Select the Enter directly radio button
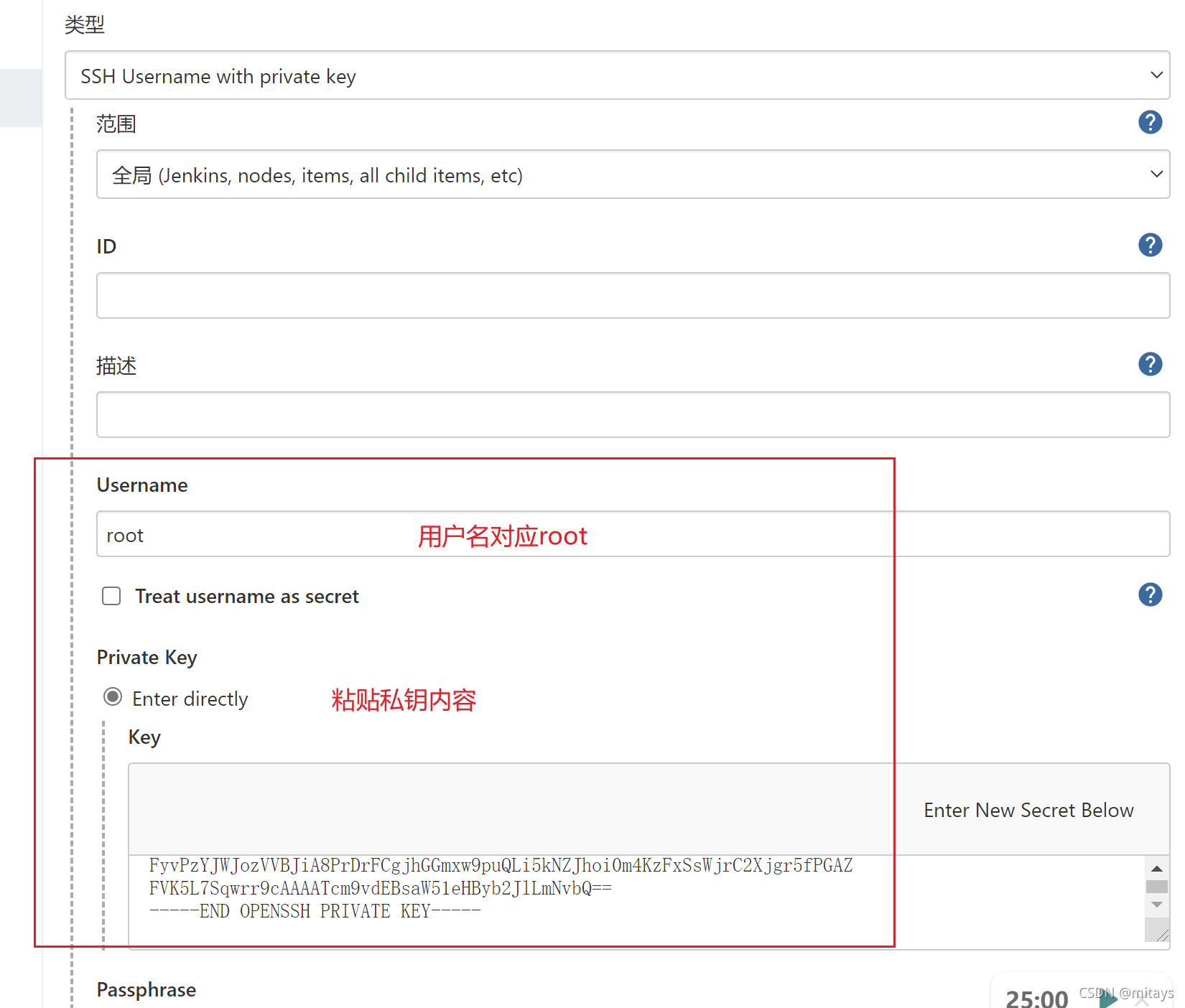The height and width of the screenshot is (1008, 1185). [113, 697]
